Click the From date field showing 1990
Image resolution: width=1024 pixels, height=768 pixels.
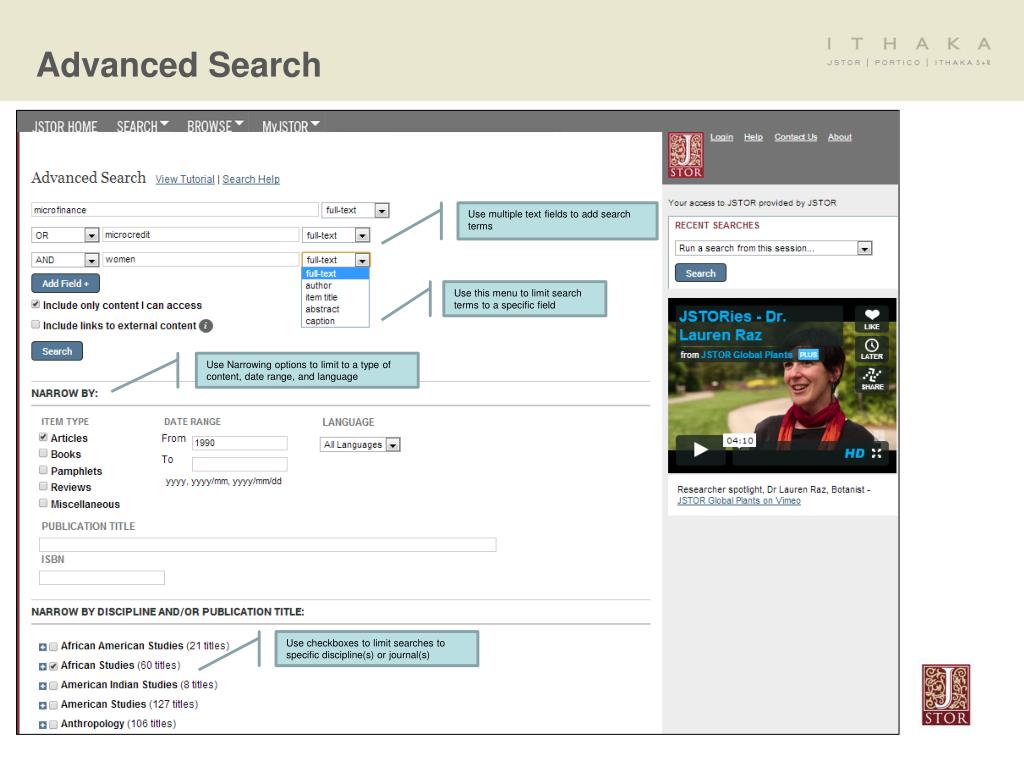tap(240, 443)
